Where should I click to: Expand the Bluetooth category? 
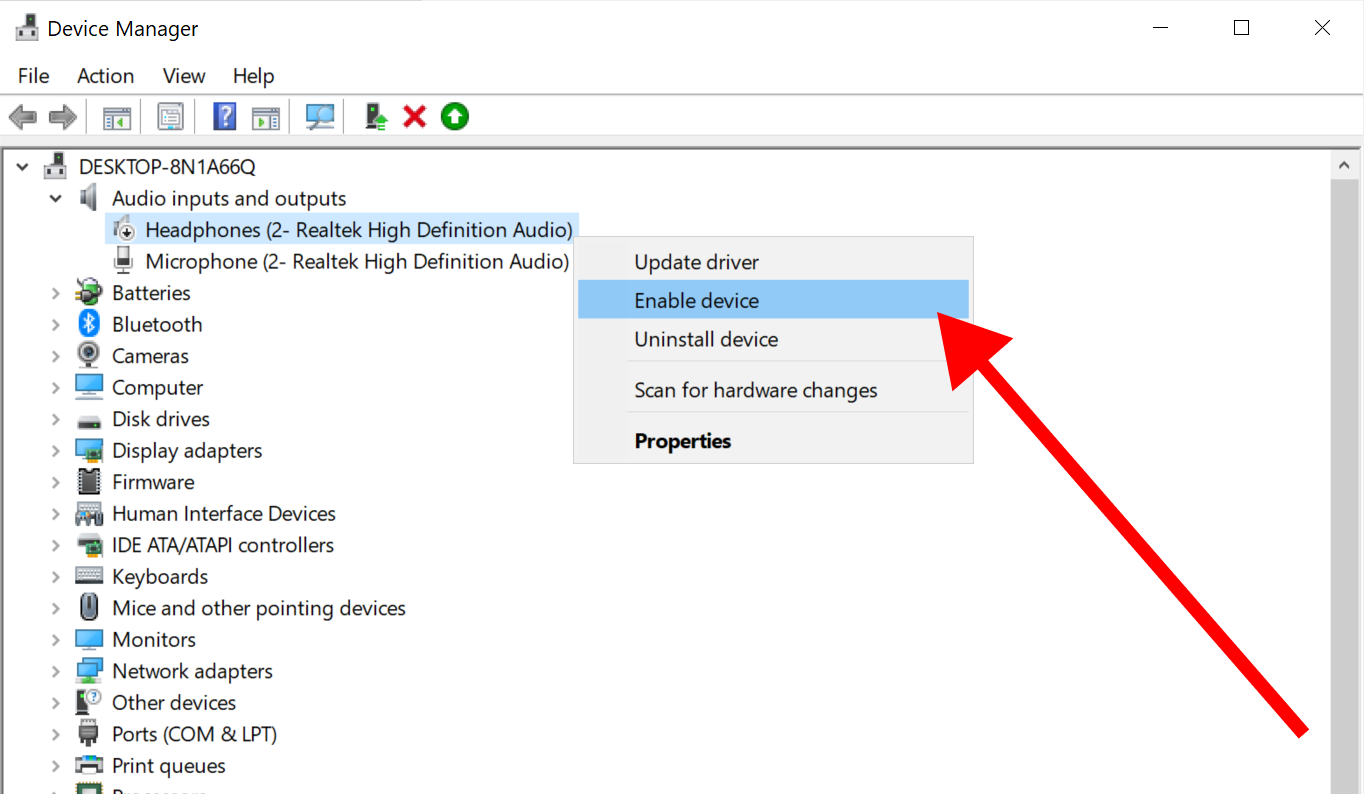pyautogui.click(x=56, y=325)
